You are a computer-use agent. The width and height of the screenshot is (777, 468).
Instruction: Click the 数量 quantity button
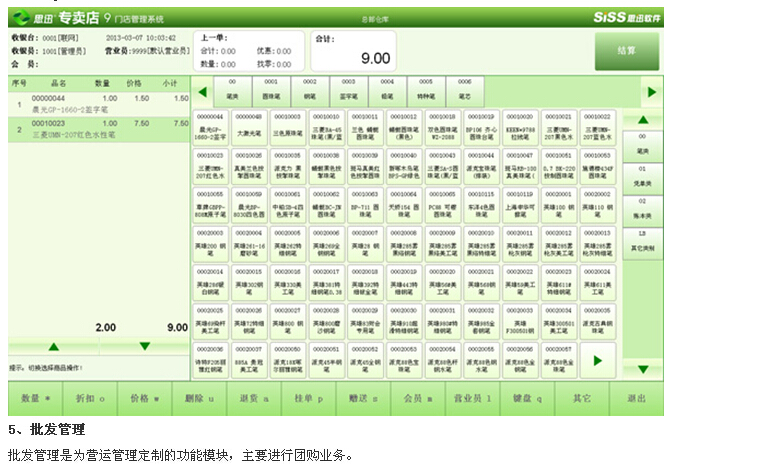(x=35, y=398)
